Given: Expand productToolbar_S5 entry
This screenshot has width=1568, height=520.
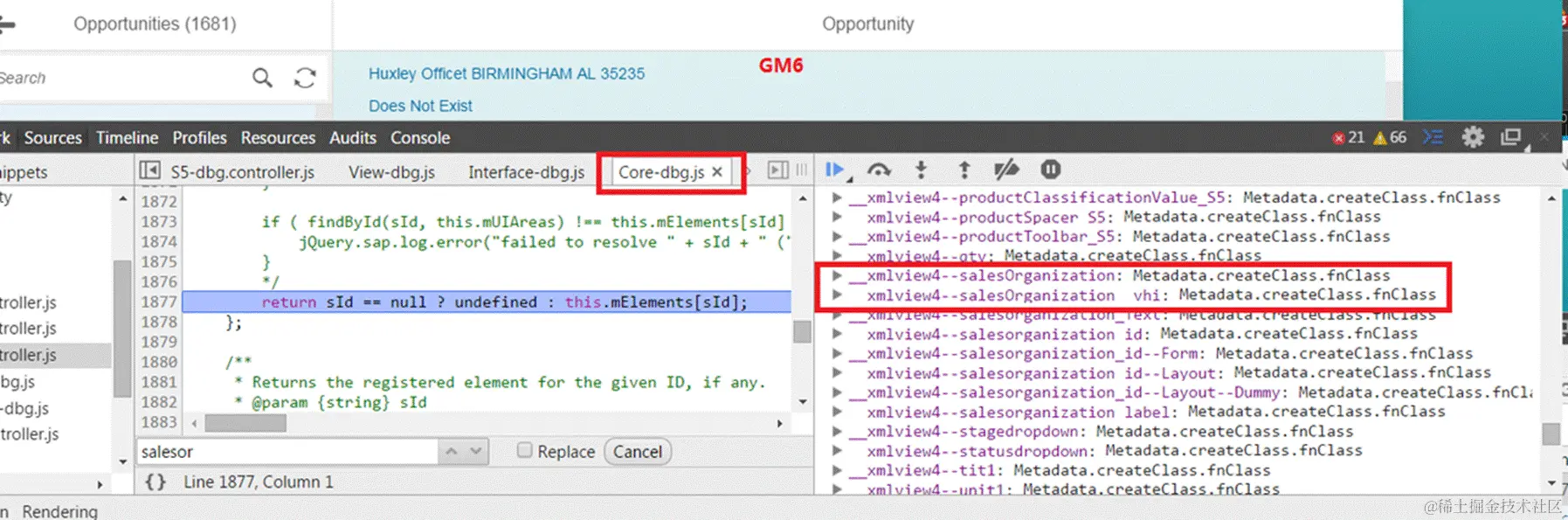Looking at the screenshot, I should 837,236.
